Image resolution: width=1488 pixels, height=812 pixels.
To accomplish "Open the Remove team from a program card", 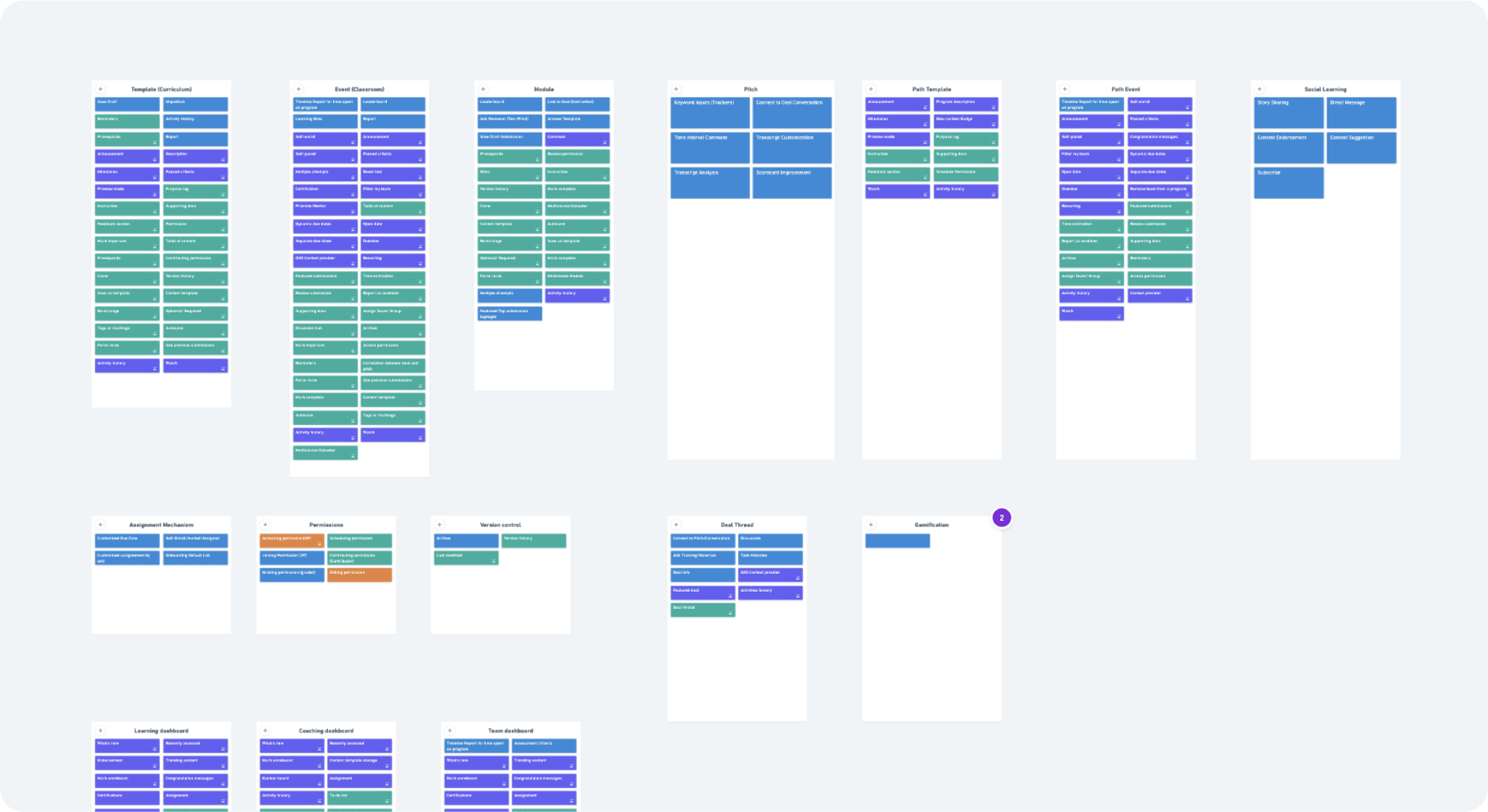I will (x=1160, y=192).
